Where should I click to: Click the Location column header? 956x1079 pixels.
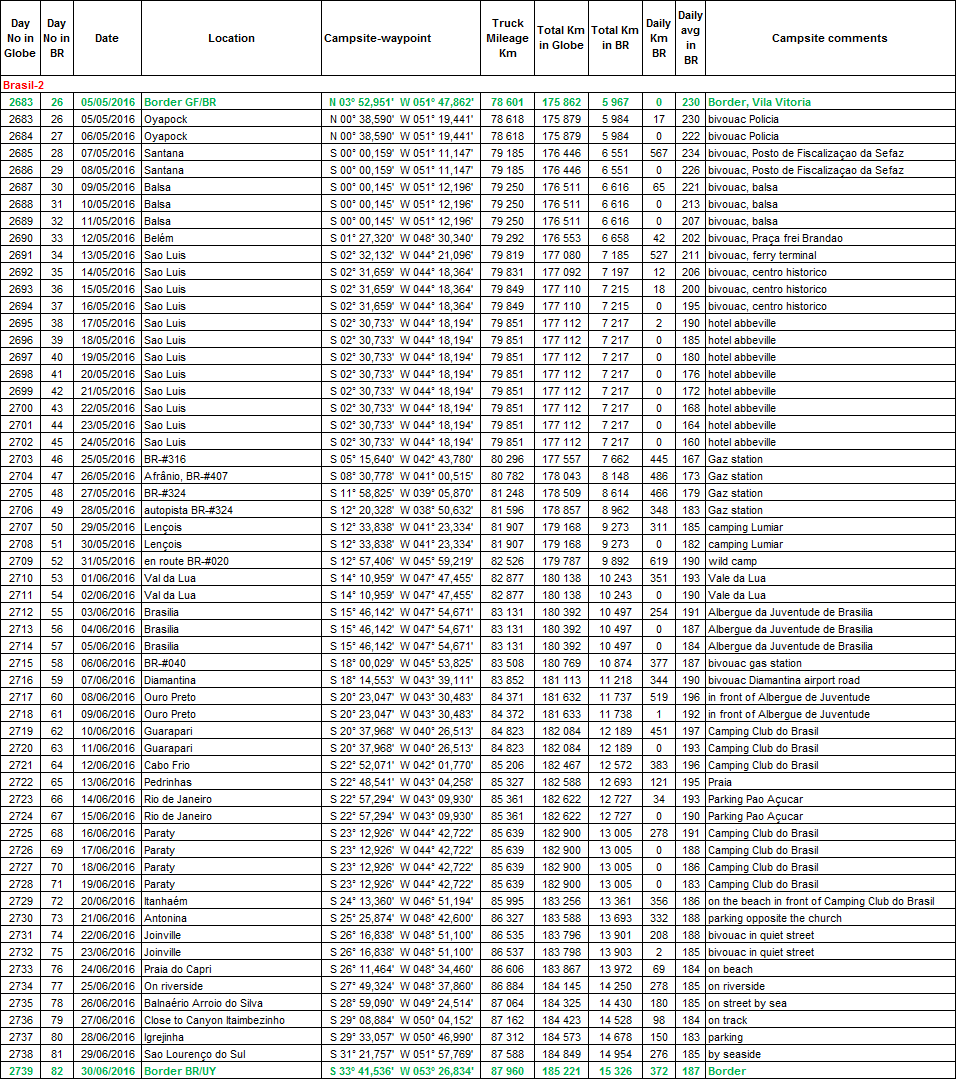point(231,38)
